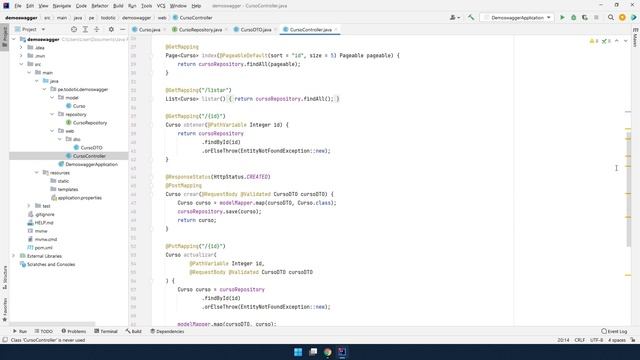Open the Terminal tool window

106,331
